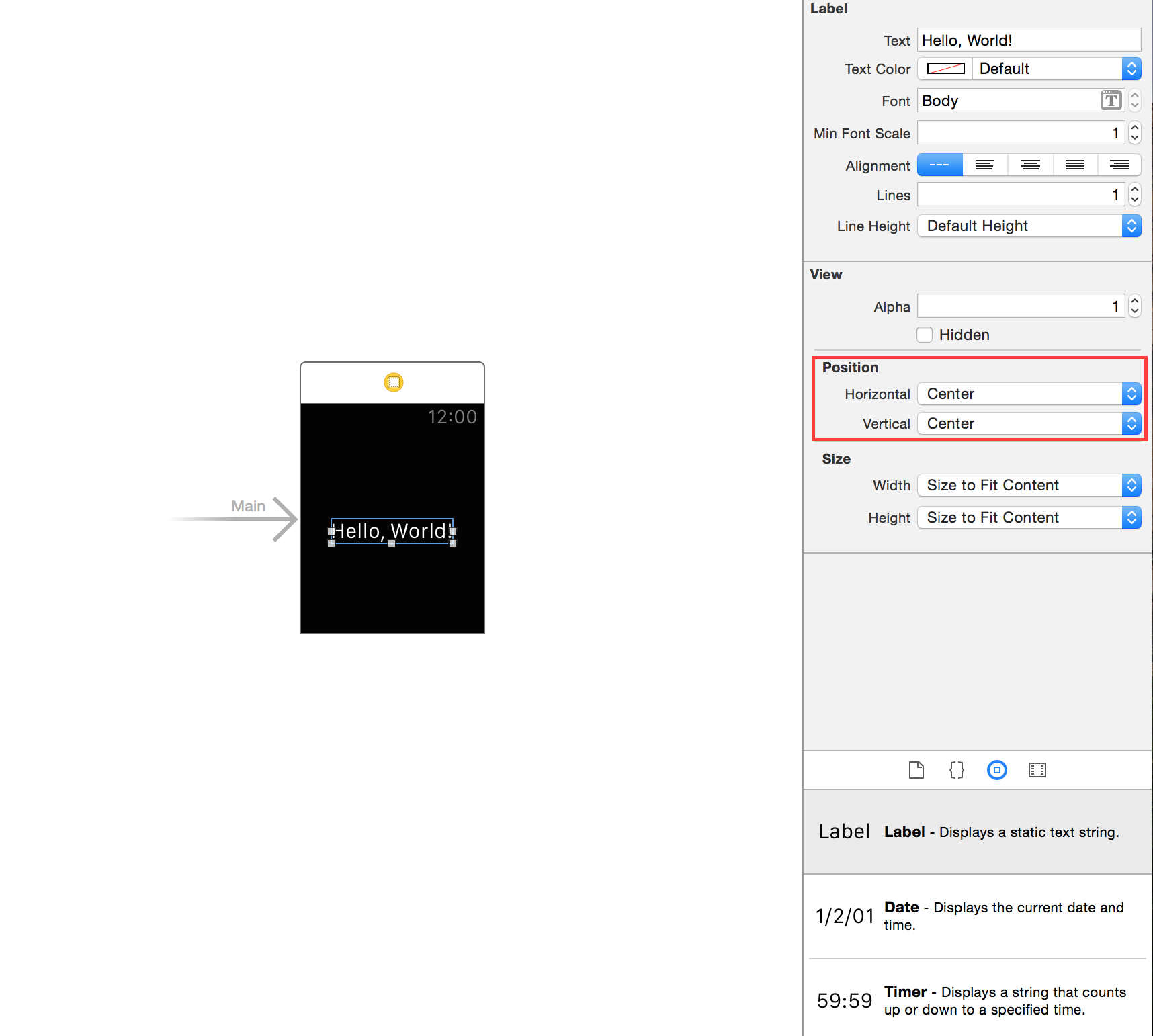Select the natural alignment dashes option
1153x1036 pixels.
940,165
